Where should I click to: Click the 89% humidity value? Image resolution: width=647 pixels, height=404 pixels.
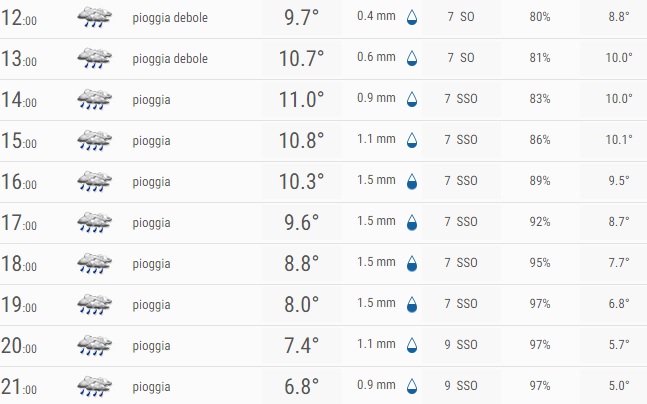[540, 181]
